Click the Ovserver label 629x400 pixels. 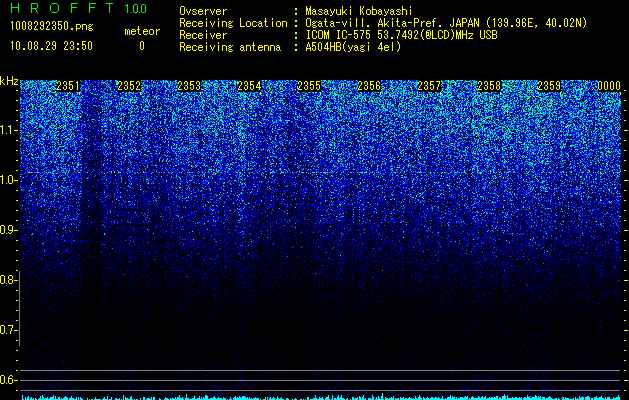click(x=203, y=11)
